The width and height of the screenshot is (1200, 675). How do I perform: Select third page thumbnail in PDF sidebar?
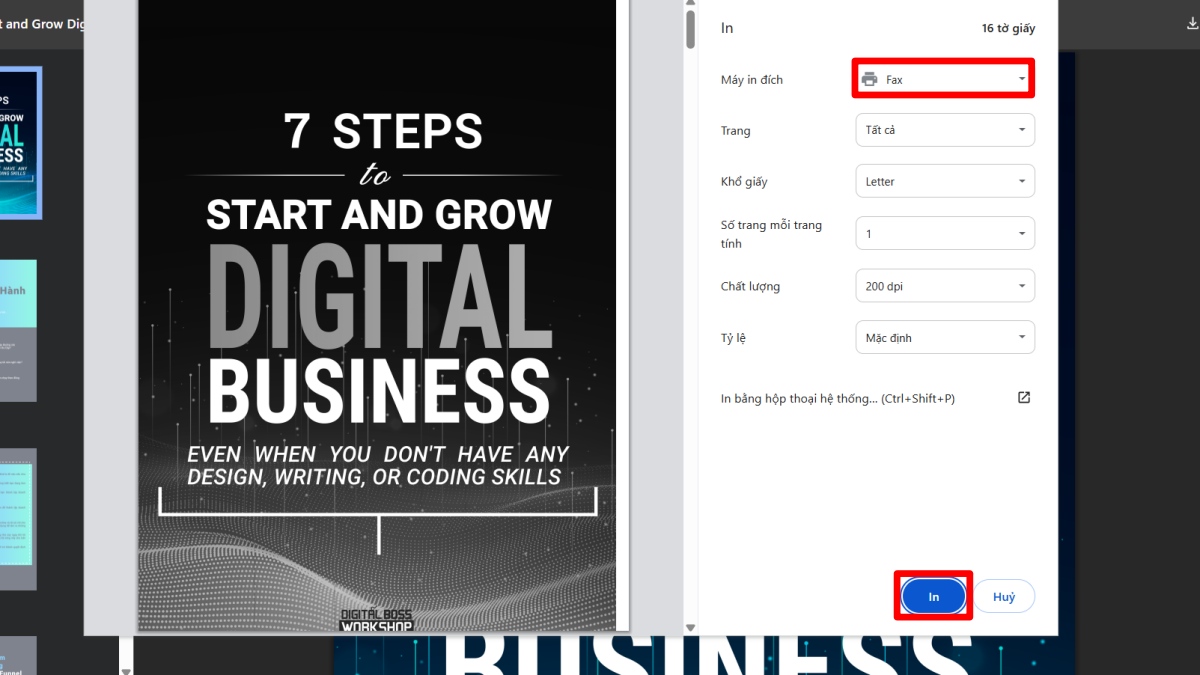point(18,519)
